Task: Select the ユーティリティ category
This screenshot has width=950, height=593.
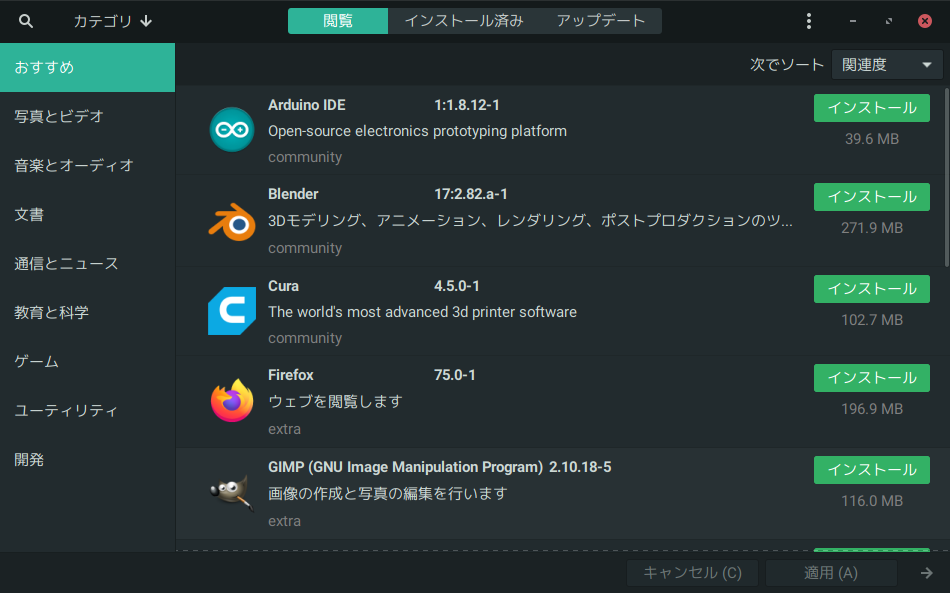Action: tap(87, 411)
